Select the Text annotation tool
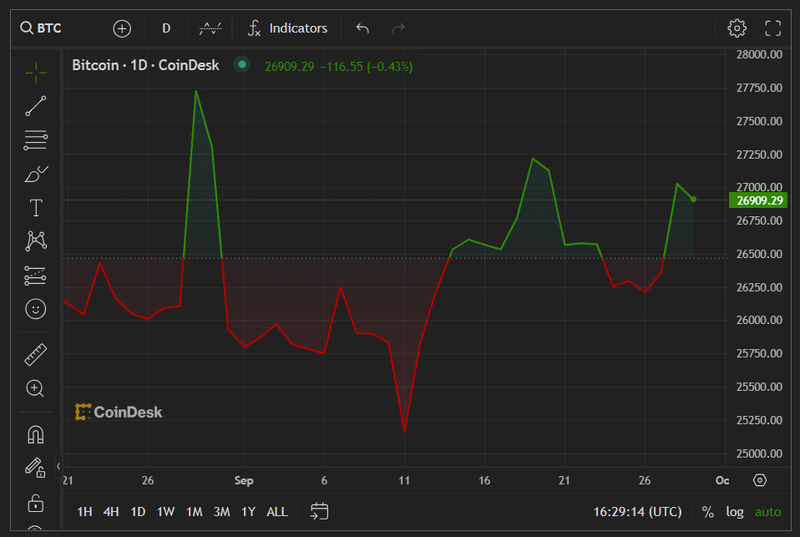Screen dimensions: 800x537 36,208
